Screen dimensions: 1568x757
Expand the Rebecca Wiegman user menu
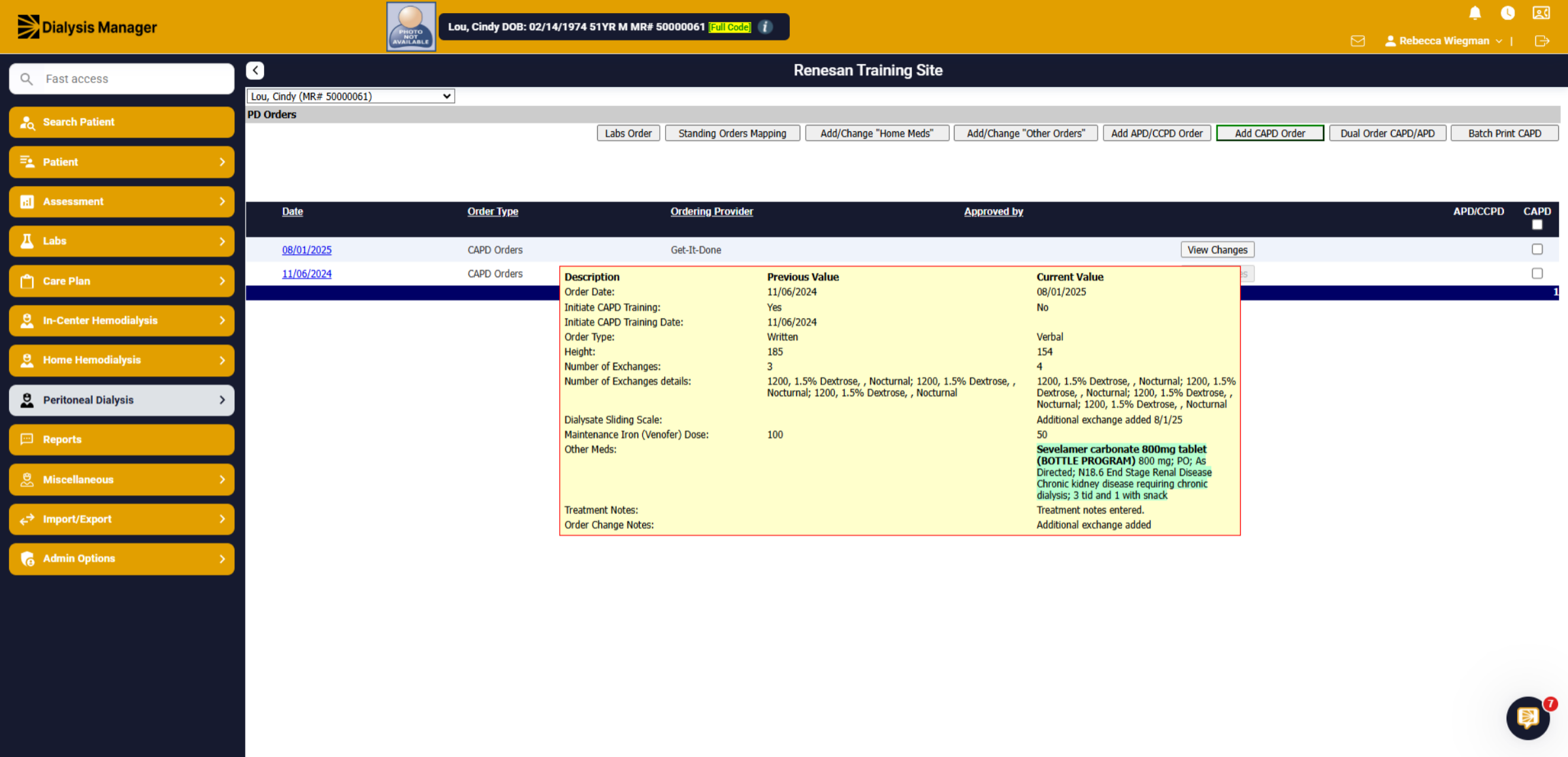1444,40
